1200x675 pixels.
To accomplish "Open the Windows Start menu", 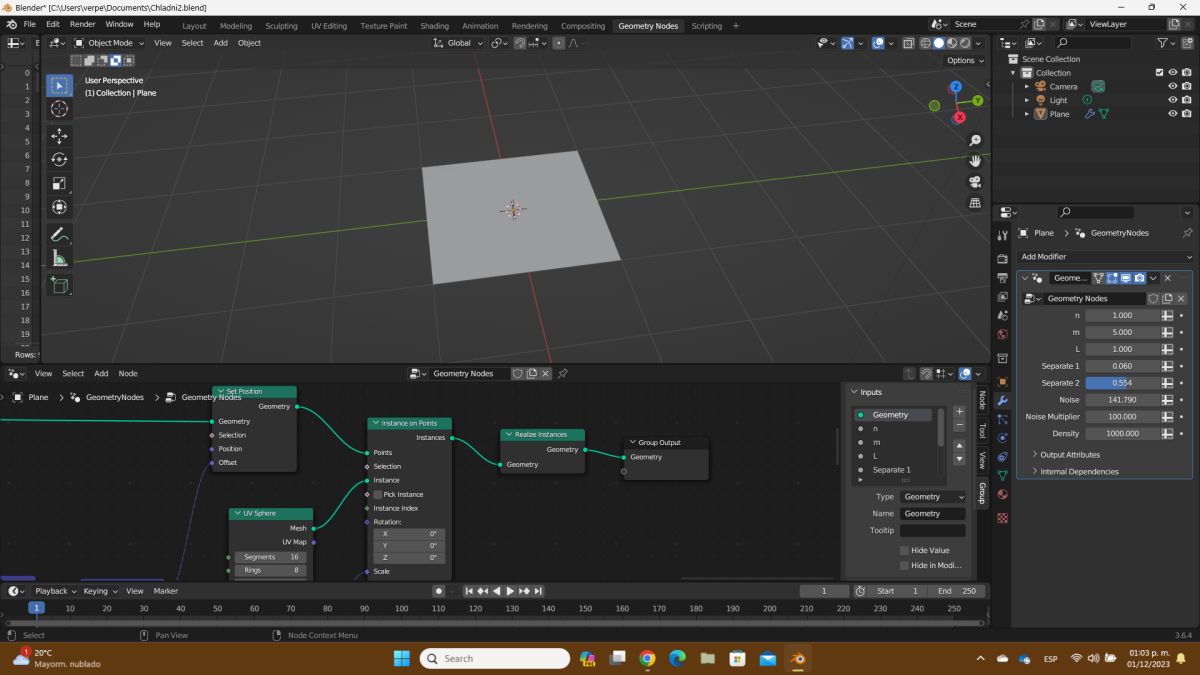I will pos(402,658).
